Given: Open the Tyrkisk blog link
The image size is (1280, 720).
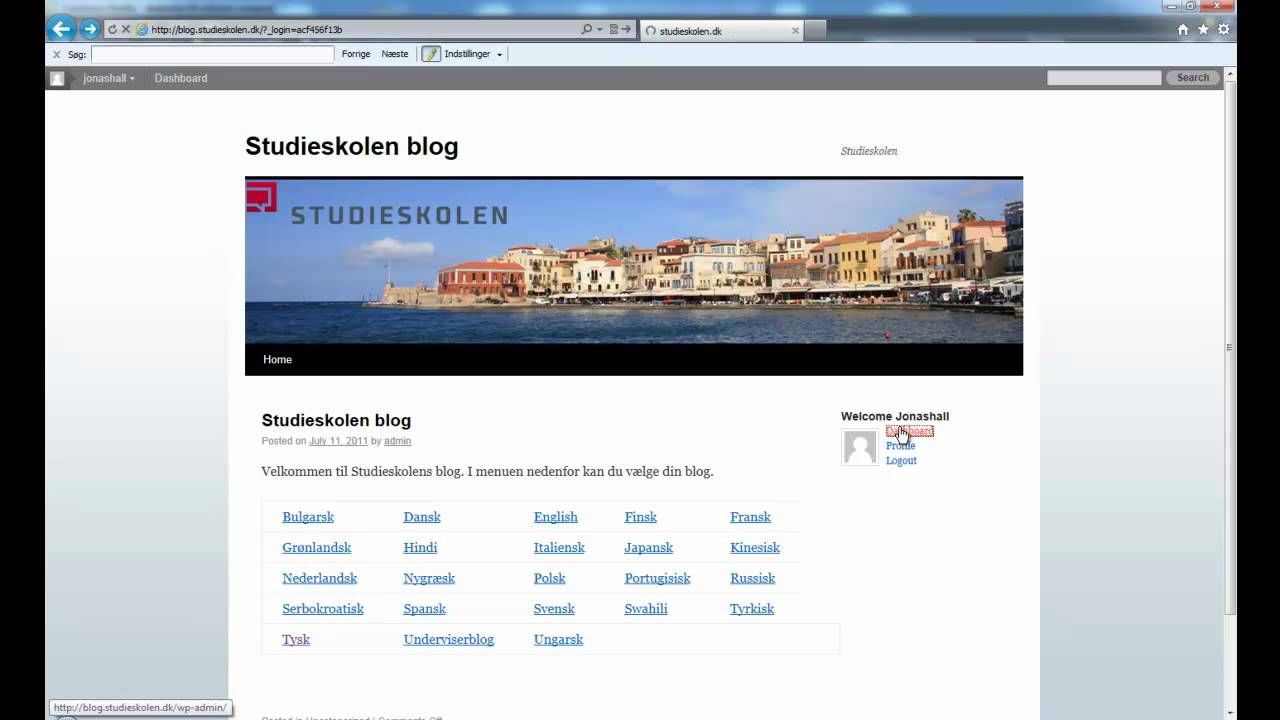Looking at the screenshot, I should pyautogui.click(x=752, y=609).
